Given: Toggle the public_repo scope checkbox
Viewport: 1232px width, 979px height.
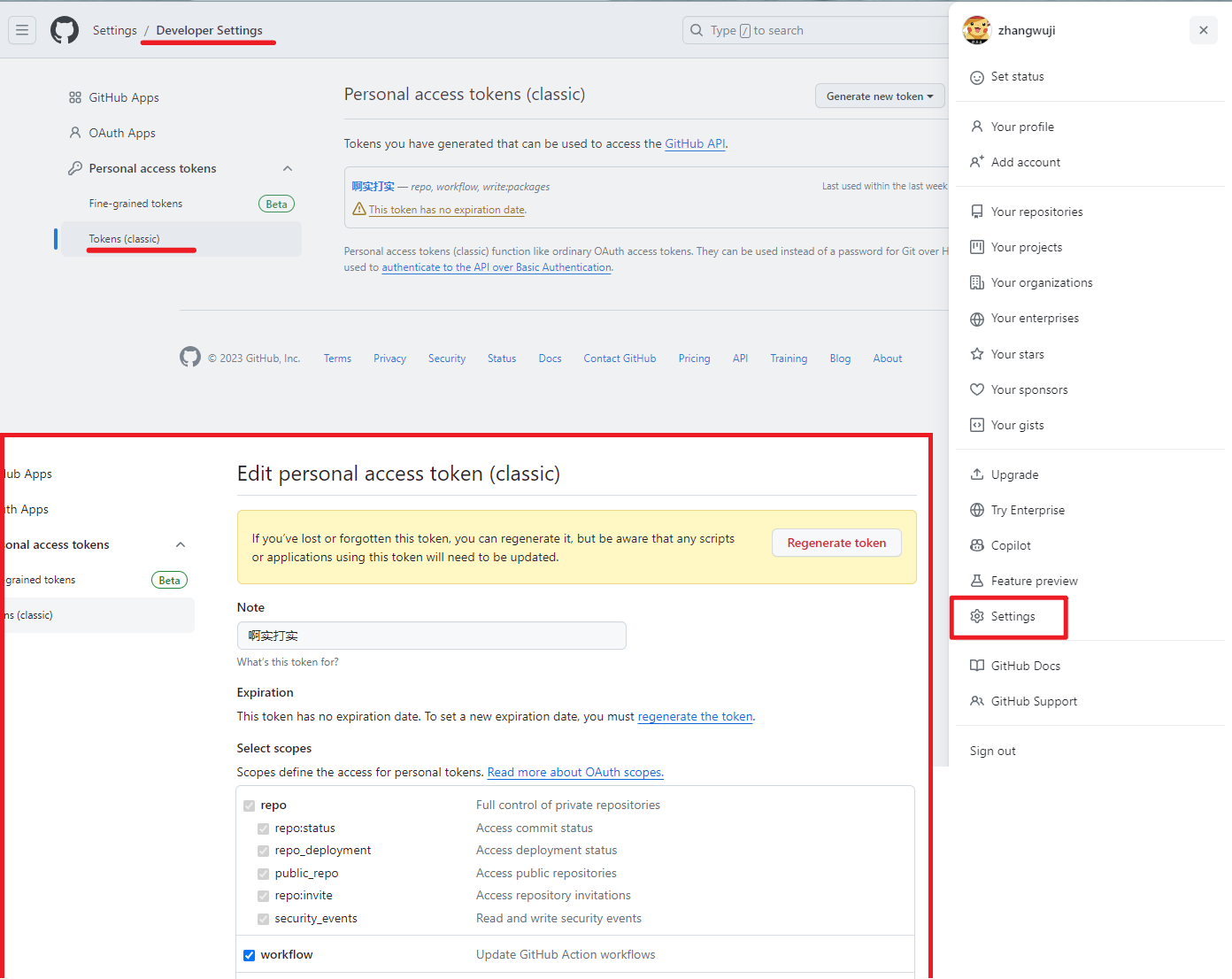Looking at the screenshot, I should 264,874.
